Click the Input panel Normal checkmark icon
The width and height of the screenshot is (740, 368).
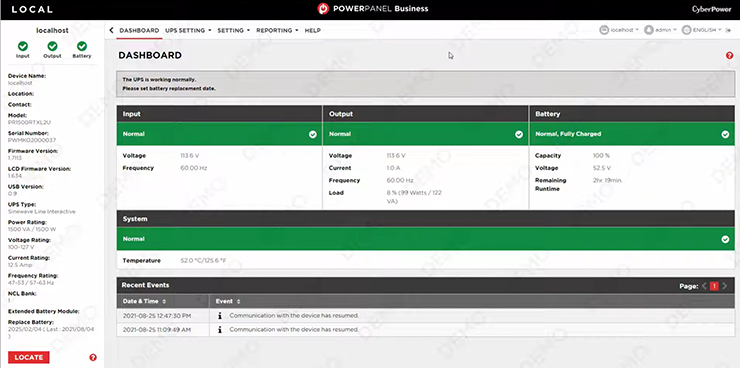click(x=313, y=134)
